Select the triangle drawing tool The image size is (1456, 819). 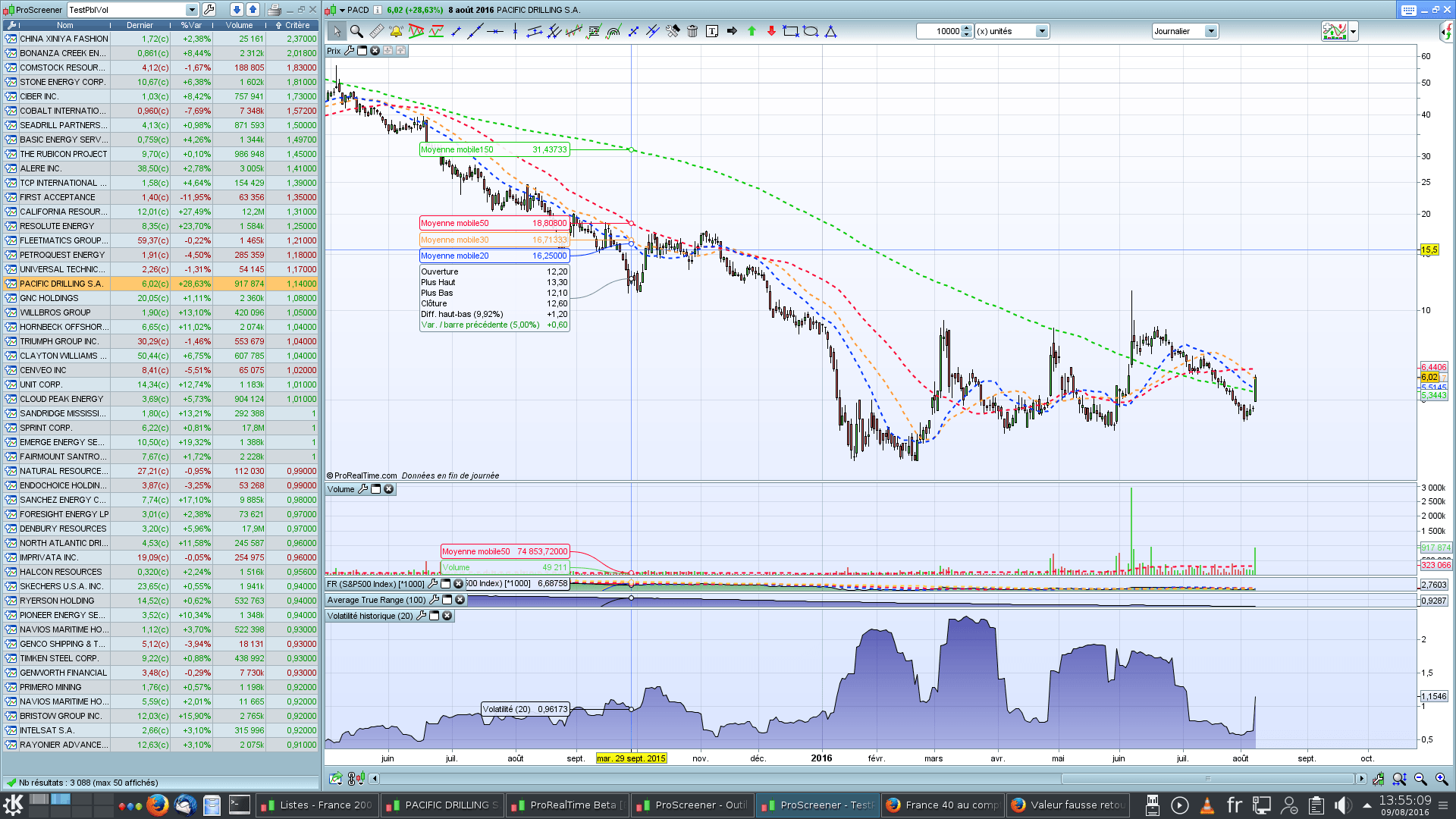pyautogui.click(x=830, y=31)
